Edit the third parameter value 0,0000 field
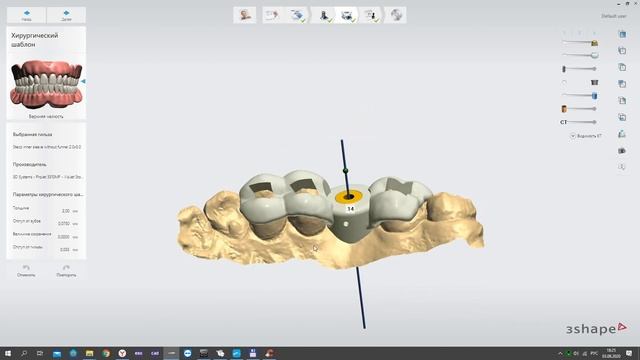The image size is (640, 360). pos(64,237)
